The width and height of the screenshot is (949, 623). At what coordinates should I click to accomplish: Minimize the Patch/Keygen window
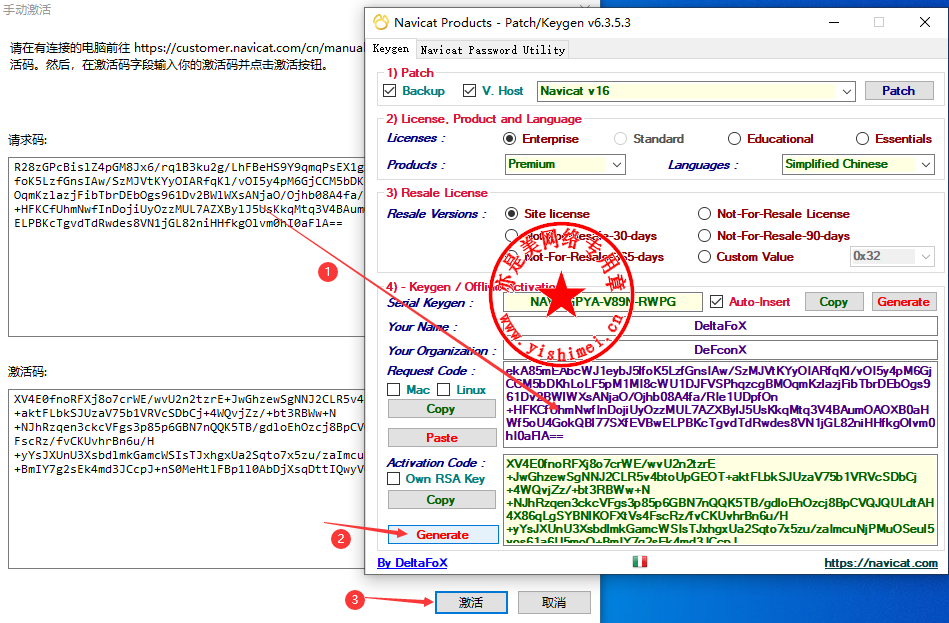(834, 22)
